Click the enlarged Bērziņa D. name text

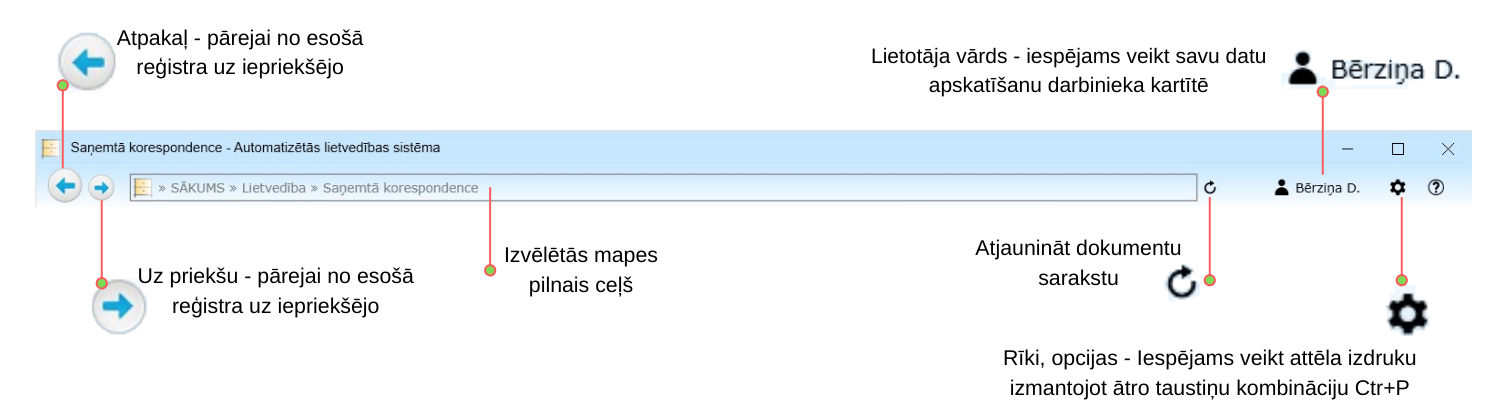tap(1395, 69)
